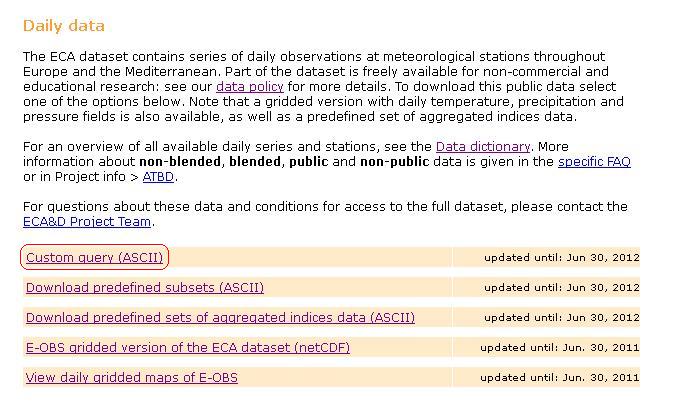Open the data policy link
This screenshot has width=682, height=417.
pos(250,87)
